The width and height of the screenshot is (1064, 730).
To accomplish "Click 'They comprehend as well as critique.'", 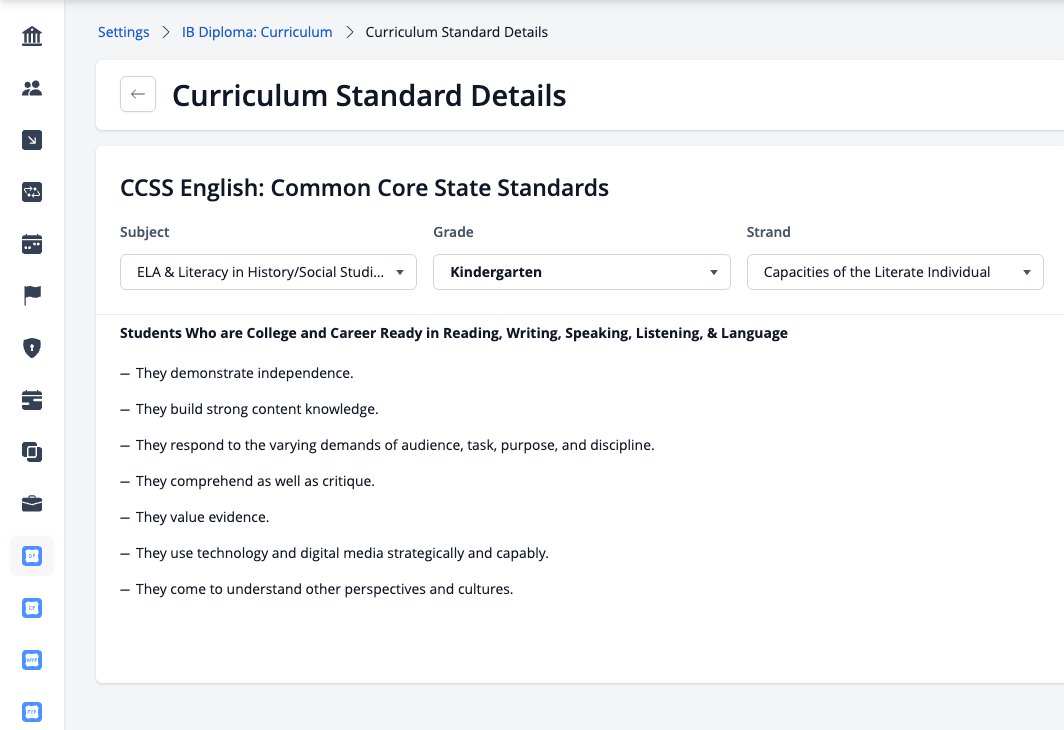I will tap(255, 481).
